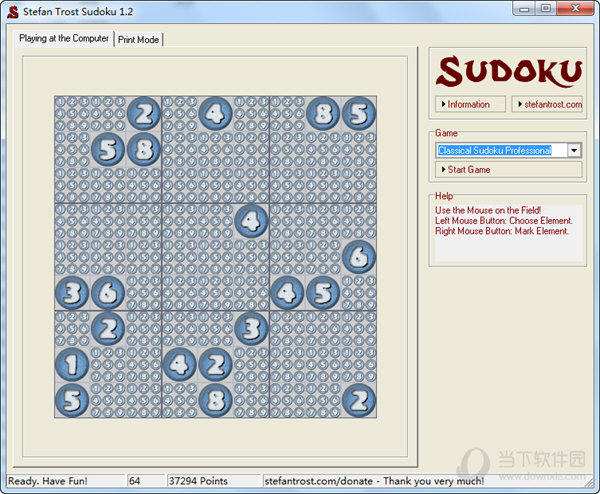Click 'Right Mouse Button: Mark Element.' help line

click(502, 231)
